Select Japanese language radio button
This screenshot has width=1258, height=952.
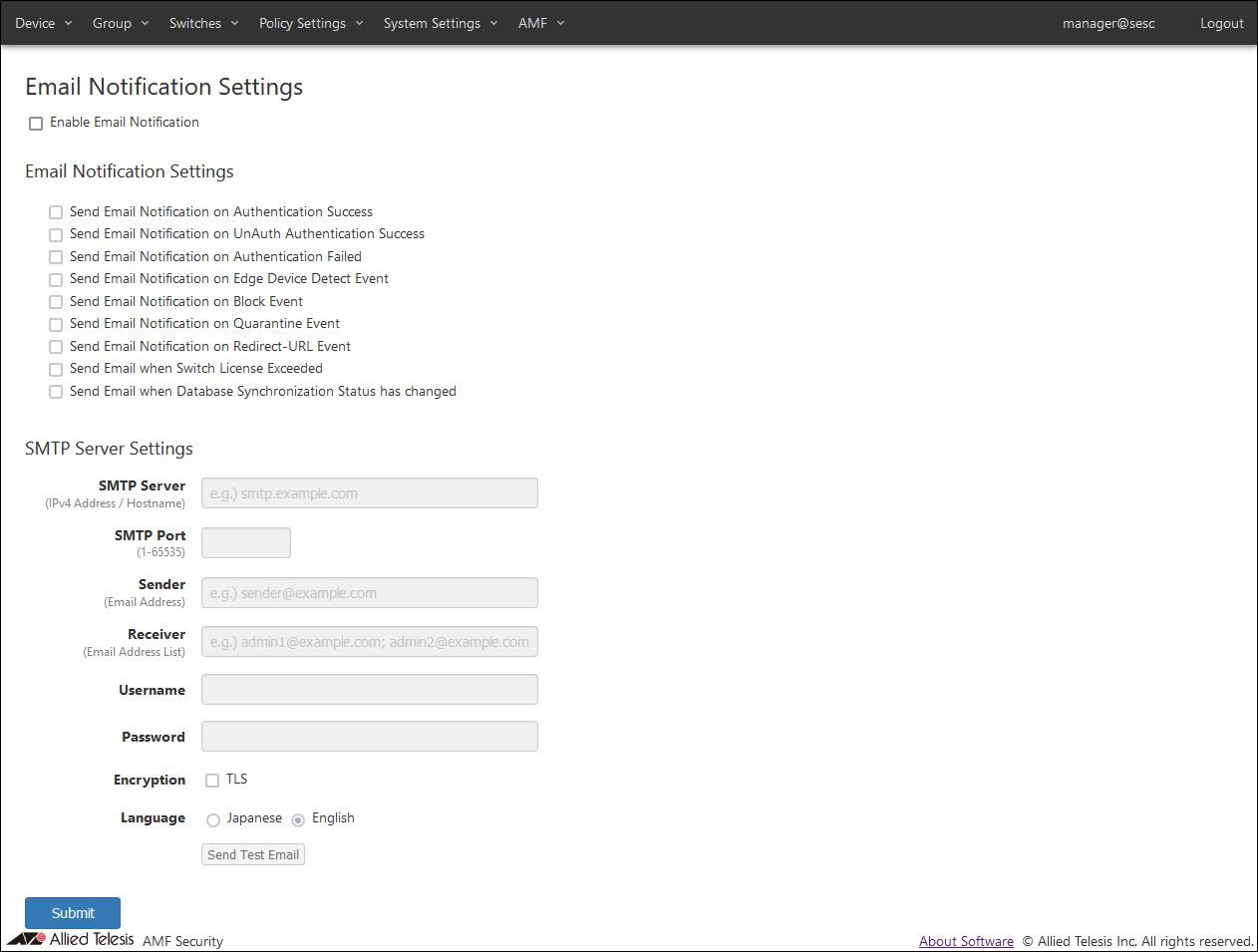point(213,820)
